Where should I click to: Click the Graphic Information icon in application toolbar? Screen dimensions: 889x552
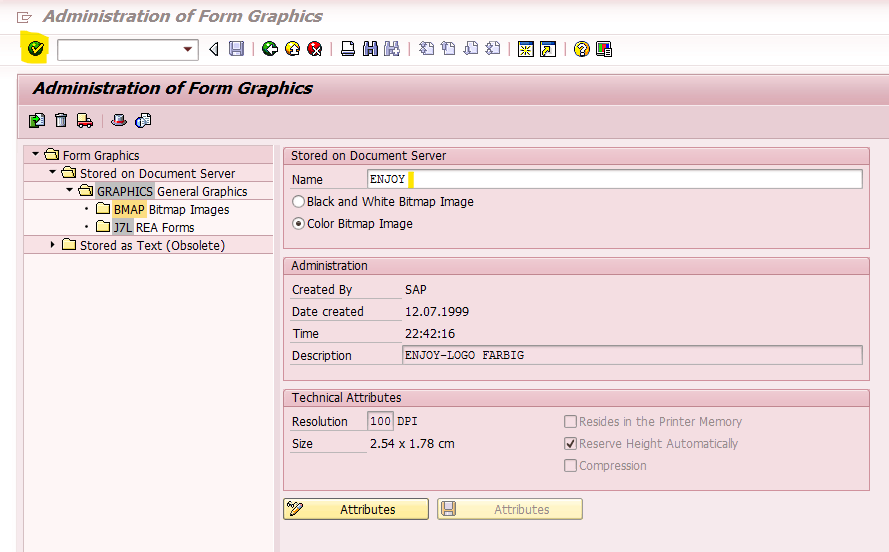pyautogui.click(x=143, y=120)
